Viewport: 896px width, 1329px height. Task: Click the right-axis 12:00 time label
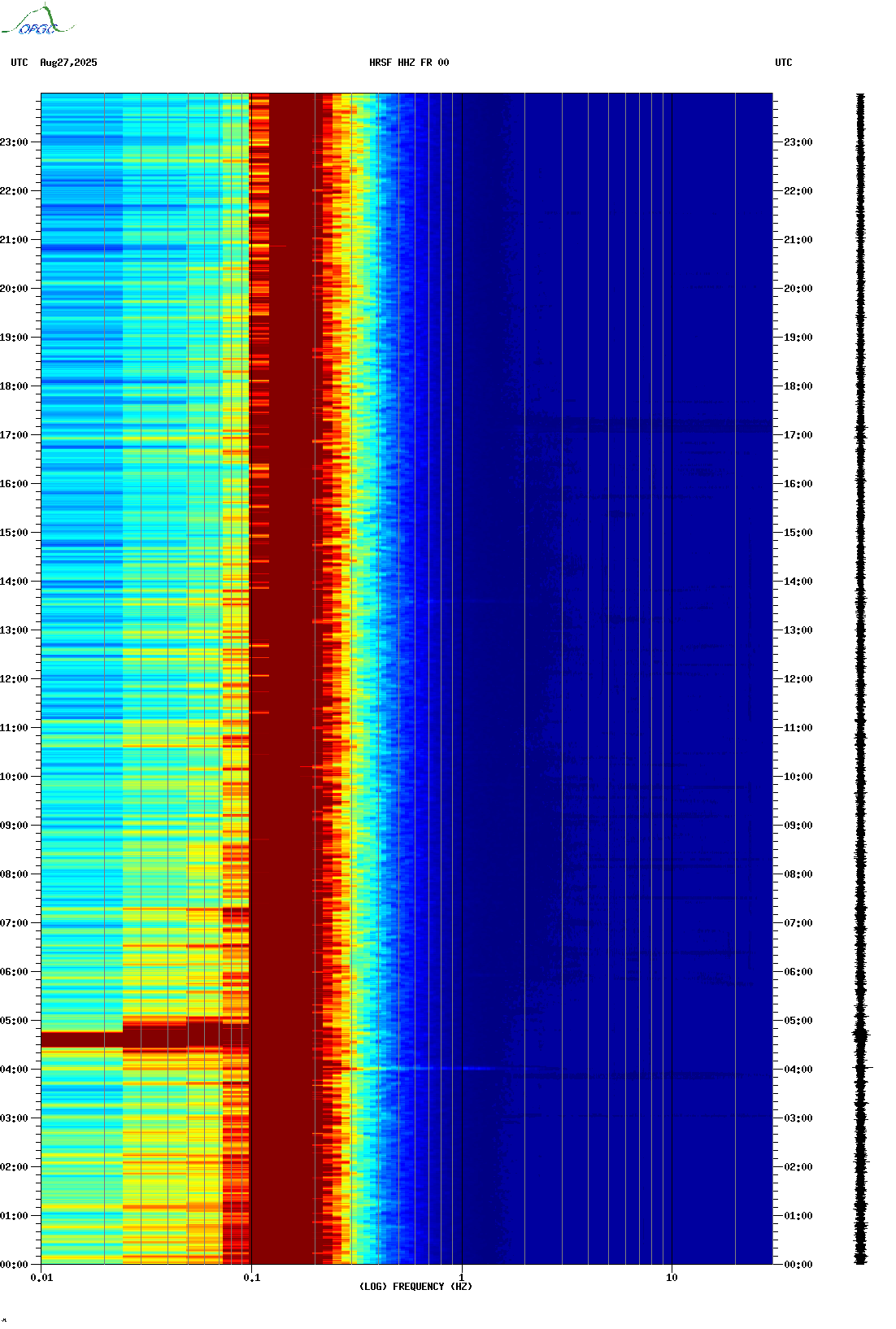(798, 679)
